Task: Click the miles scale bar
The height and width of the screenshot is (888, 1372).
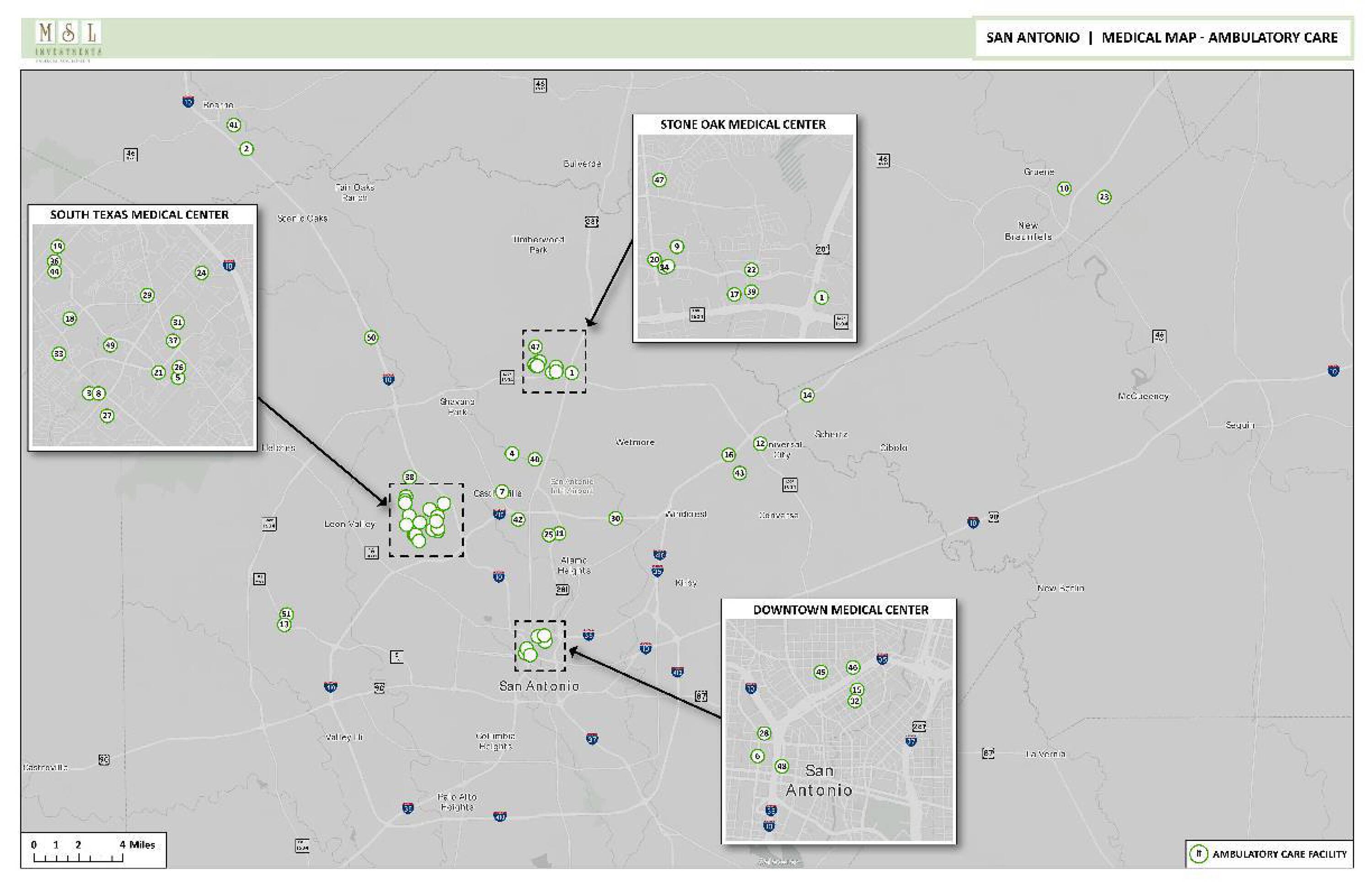Action: point(78,858)
